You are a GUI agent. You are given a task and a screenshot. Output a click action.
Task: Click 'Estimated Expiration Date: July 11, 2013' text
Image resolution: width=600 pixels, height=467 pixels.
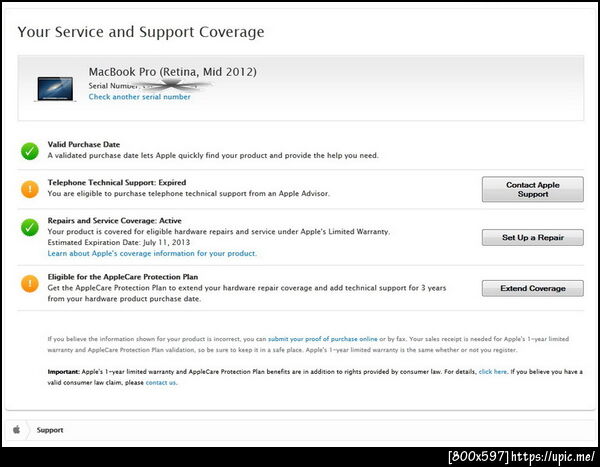coord(119,242)
